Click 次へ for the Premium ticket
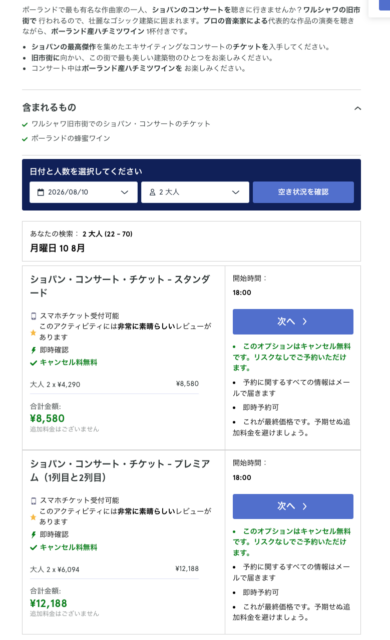 pos(293,507)
